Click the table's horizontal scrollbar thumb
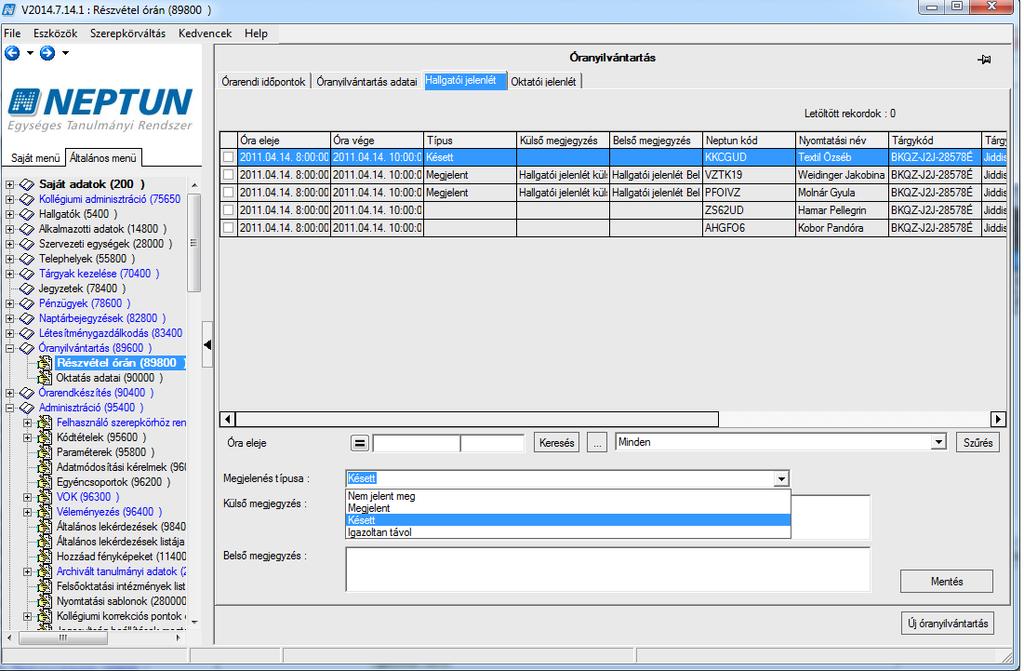The width and height of the screenshot is (1024, 671). (x=477, y=419)
